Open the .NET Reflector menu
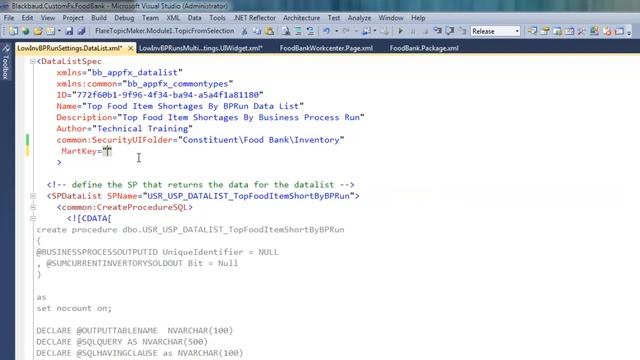Viewport: 640px width, 360px height. pyautogui.click(x=255, y=18)
